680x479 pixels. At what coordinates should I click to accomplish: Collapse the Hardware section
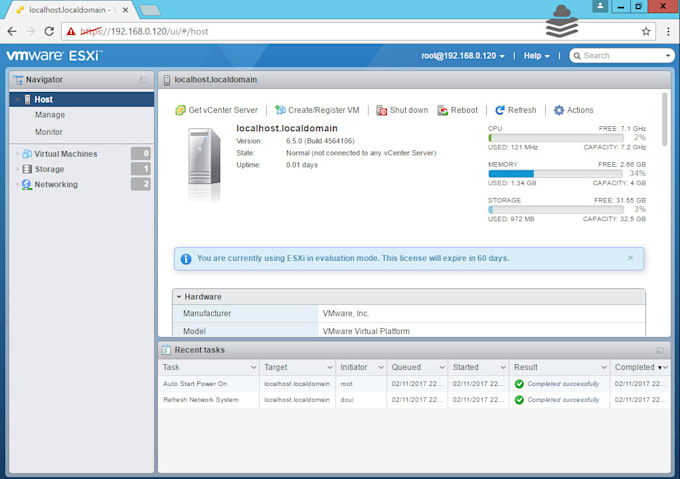point(179,297)
